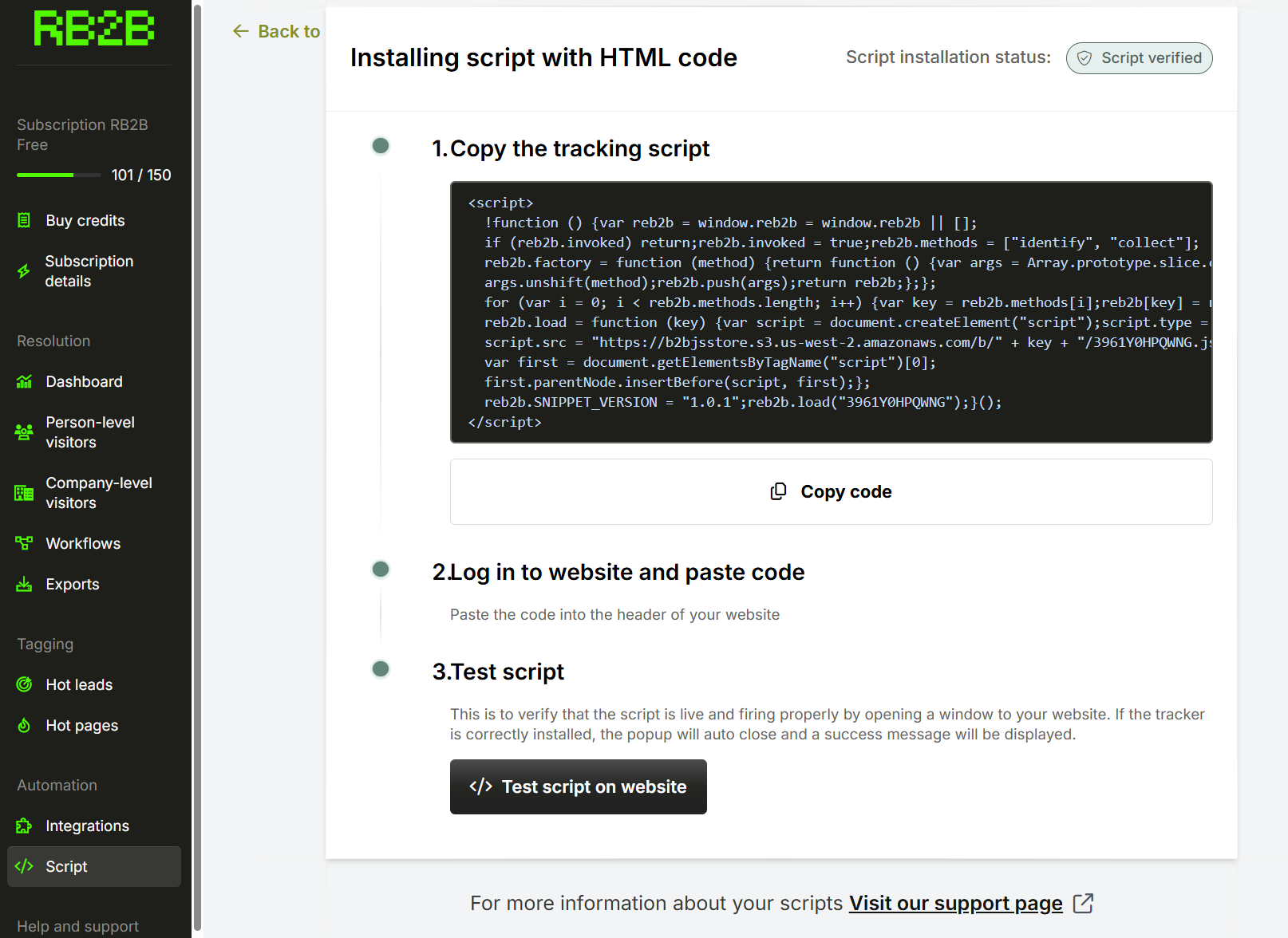Click Paste the code into the header text
The image size is (1288, 938).
coord(614,614)
